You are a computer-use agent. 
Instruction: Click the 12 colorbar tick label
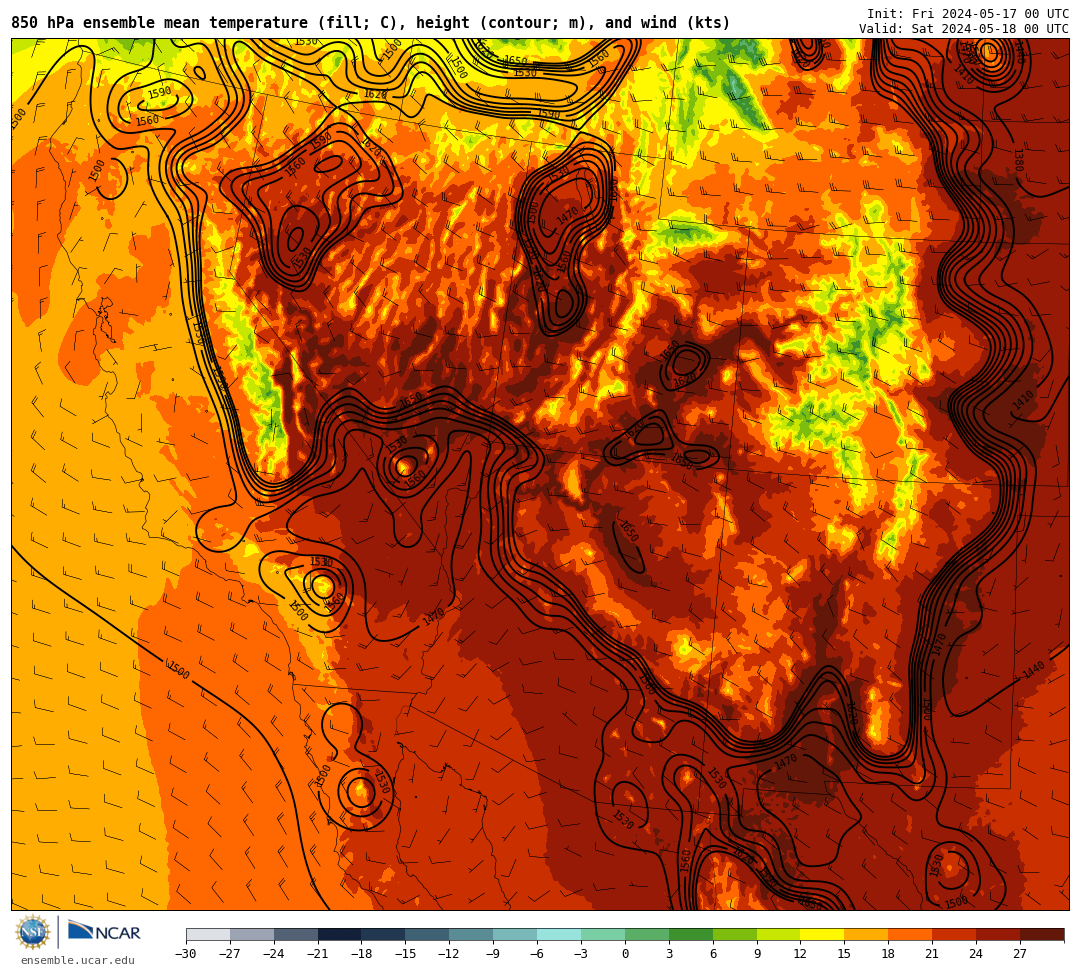coord(800,954)
